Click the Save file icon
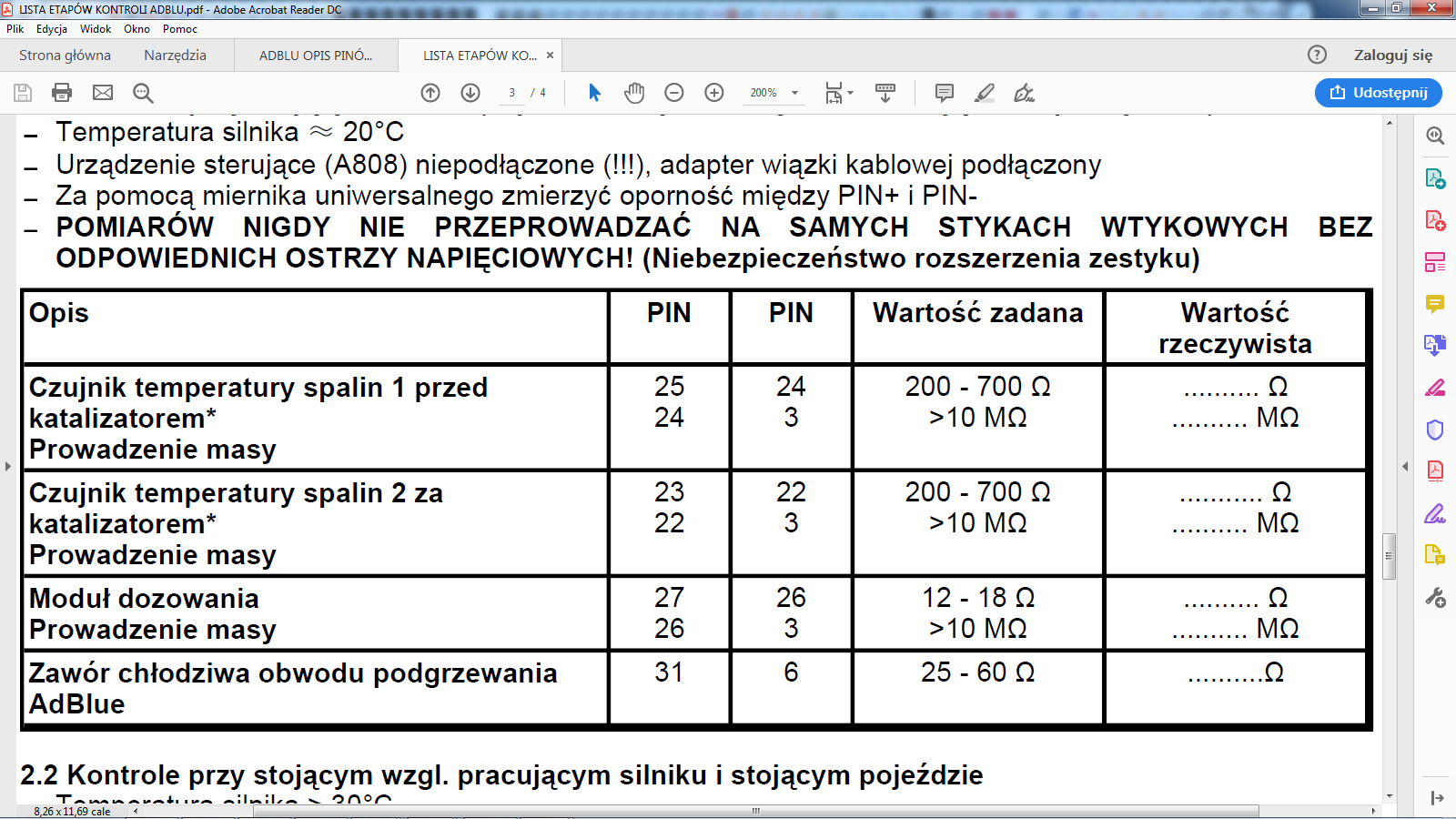Viewport: 1456px width, 819px height. (23, 93)
